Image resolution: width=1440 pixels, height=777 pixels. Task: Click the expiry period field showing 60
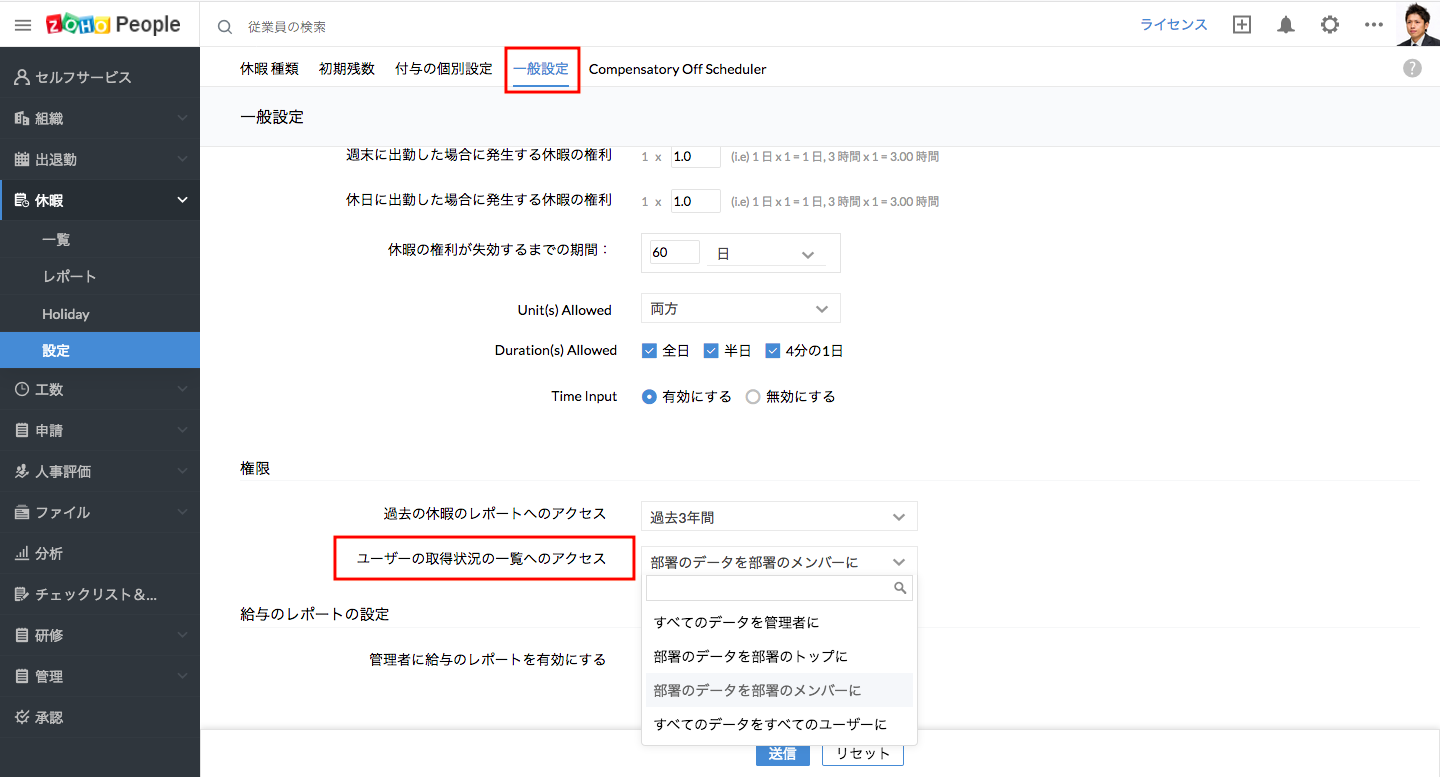[674, 253]
